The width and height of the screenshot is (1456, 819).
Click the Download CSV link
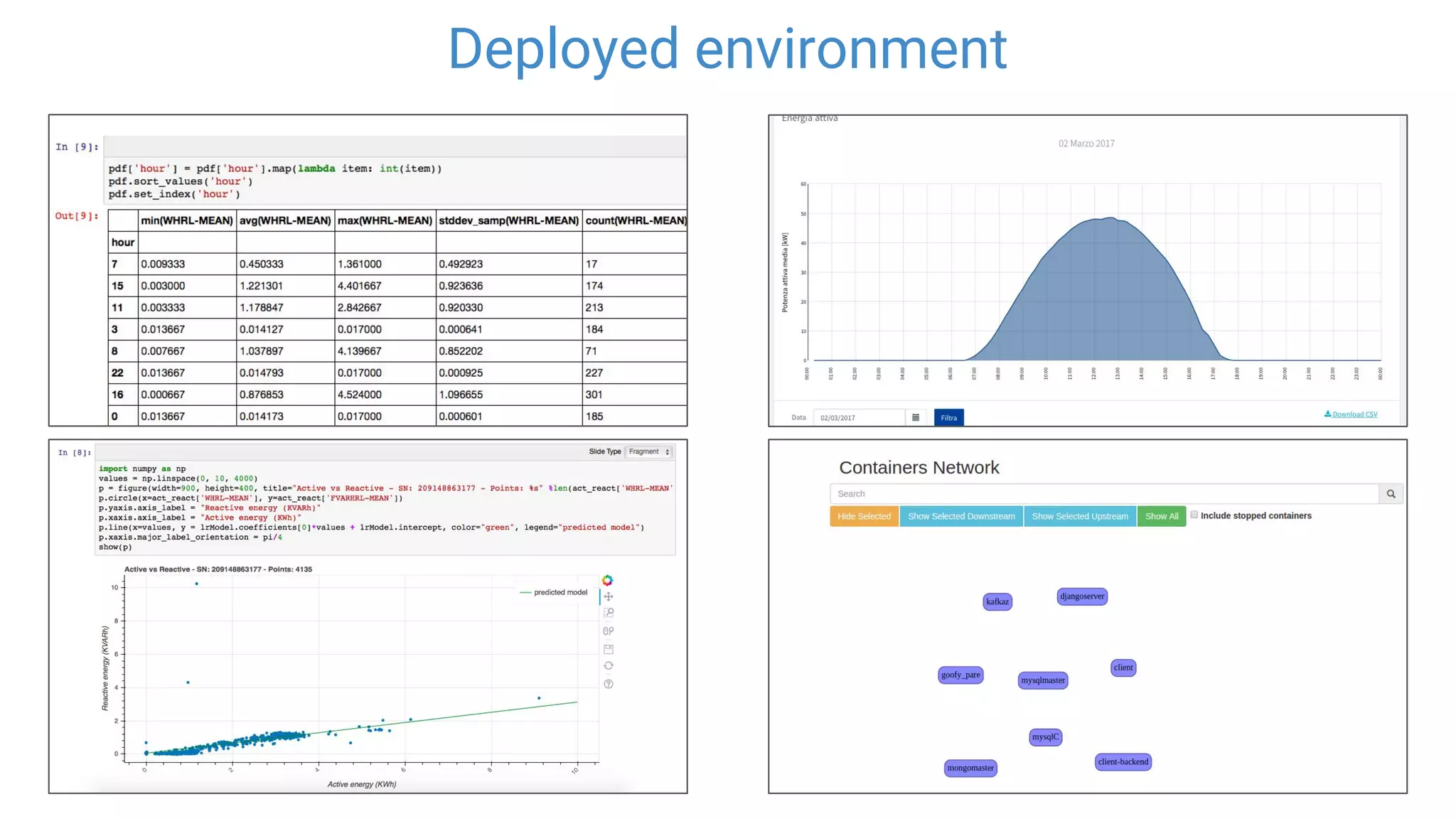coord(1350,414)
